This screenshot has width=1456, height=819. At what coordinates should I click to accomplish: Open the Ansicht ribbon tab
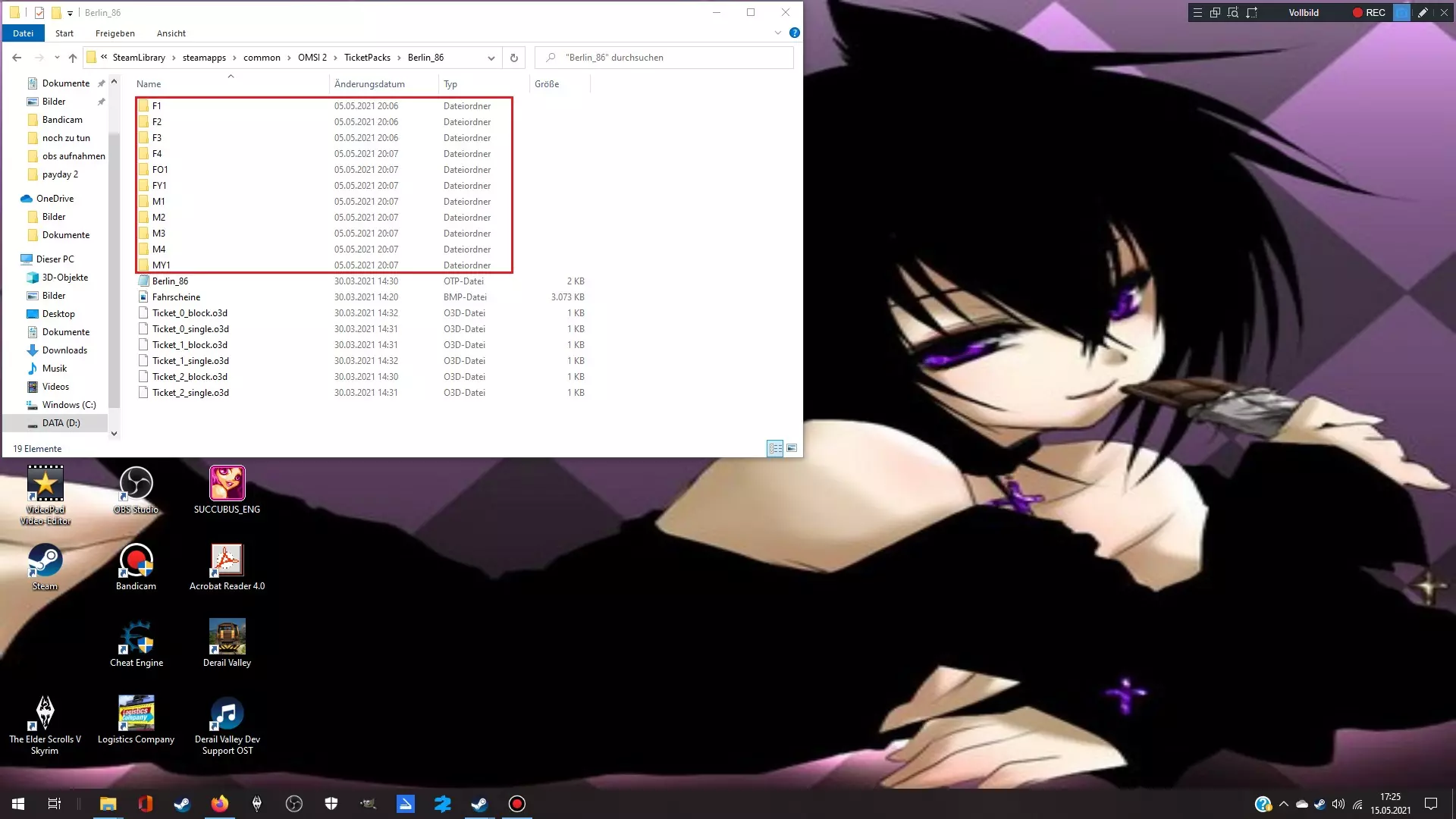pyautogui.click(x=171, y=33)
